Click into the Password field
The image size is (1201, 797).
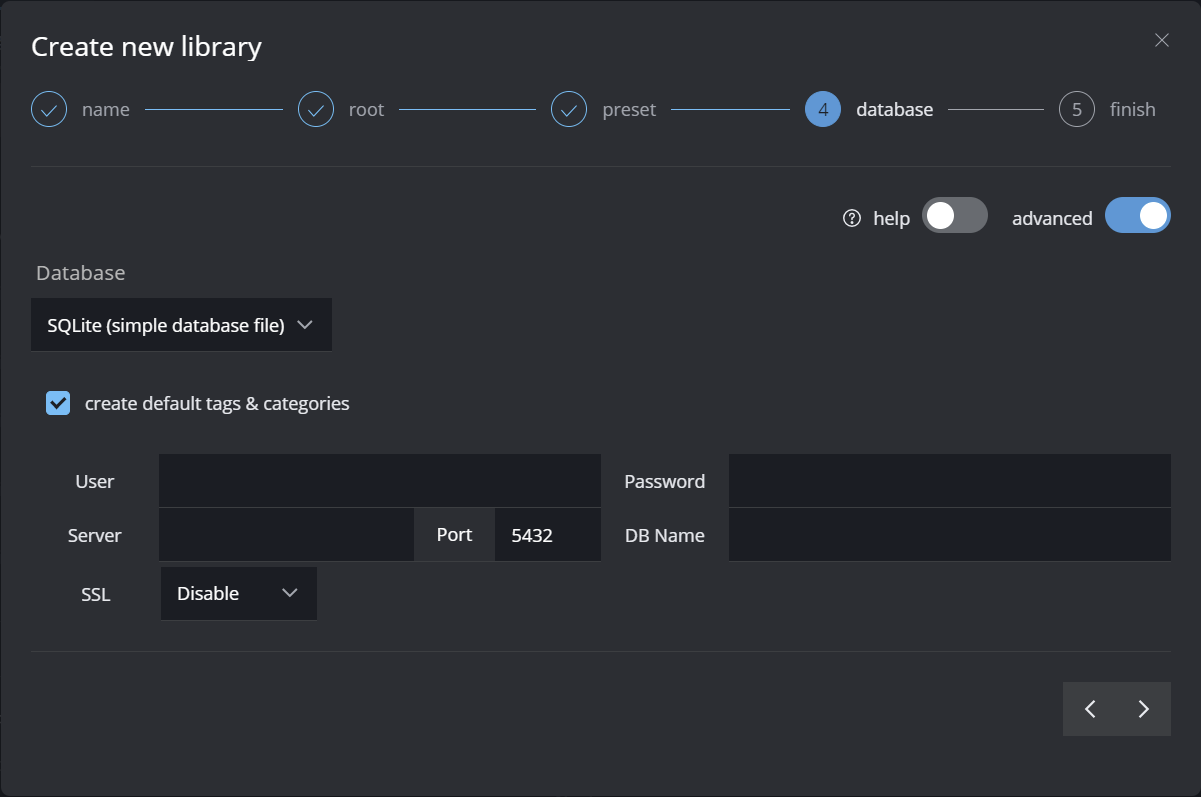pos(949,481)
